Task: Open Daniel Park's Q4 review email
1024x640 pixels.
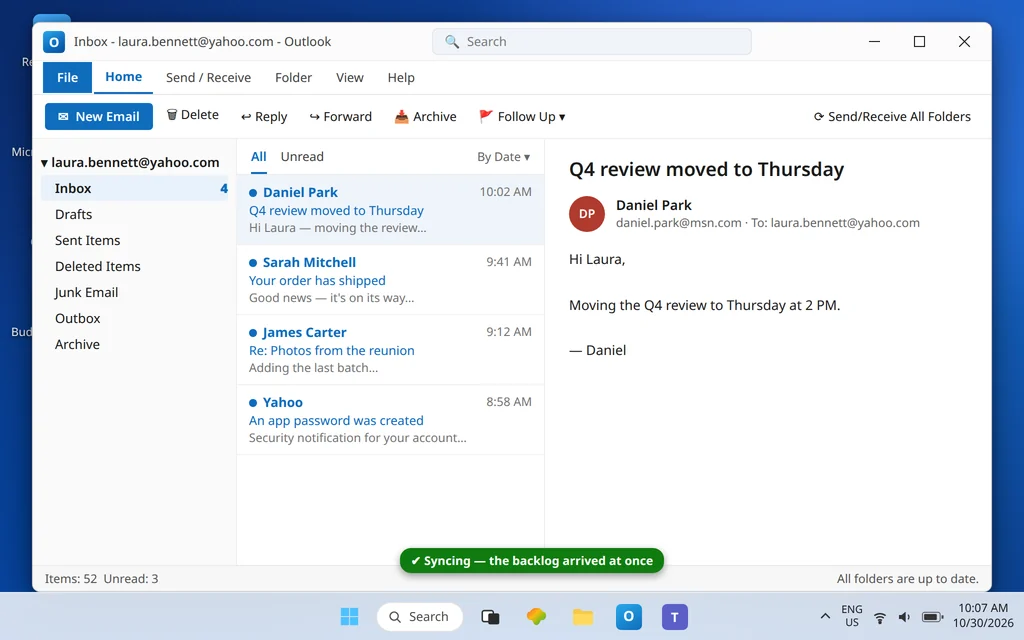Action: [391, 210]
